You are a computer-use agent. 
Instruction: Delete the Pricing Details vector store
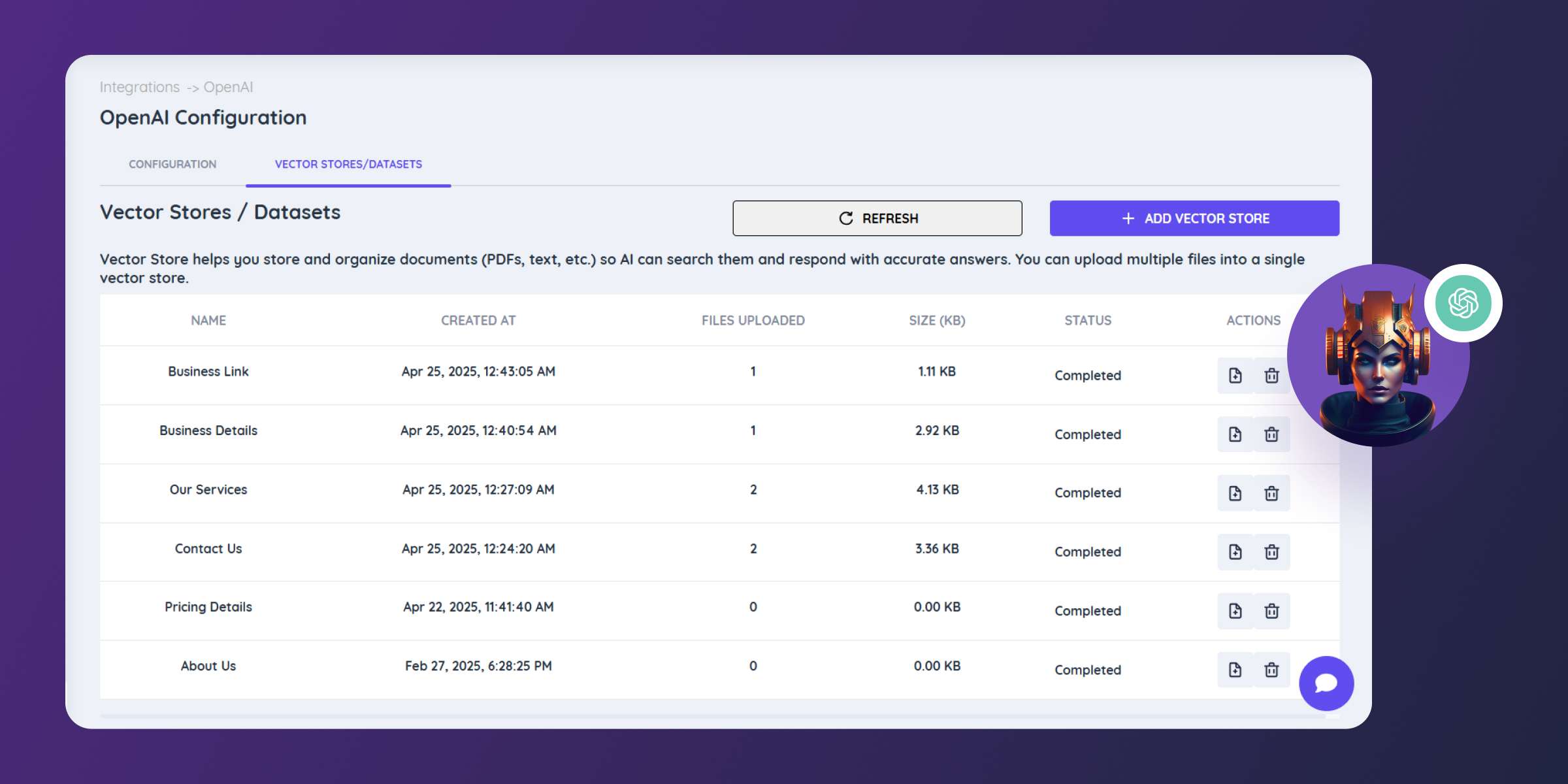pos(1271,611)
